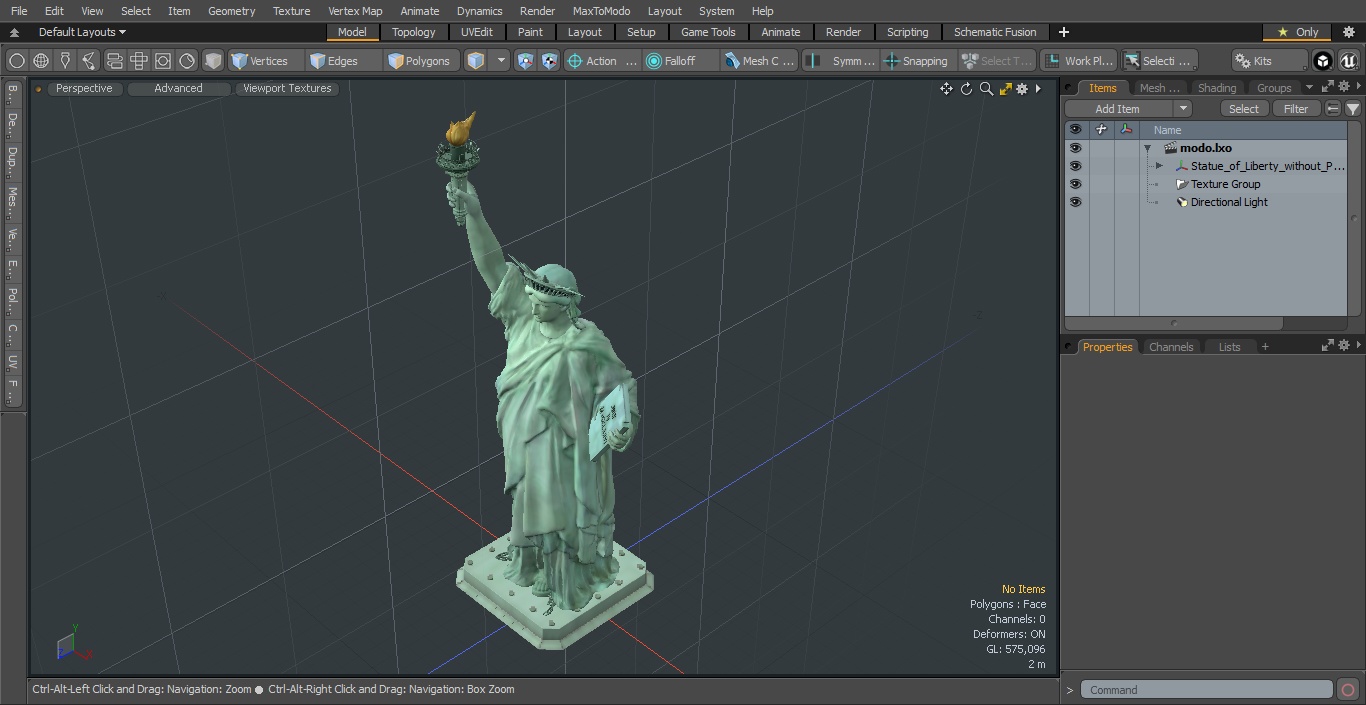Open the MaxToModo menu
The height and width of the screenshot is (705, 1366).
(601, 11)
